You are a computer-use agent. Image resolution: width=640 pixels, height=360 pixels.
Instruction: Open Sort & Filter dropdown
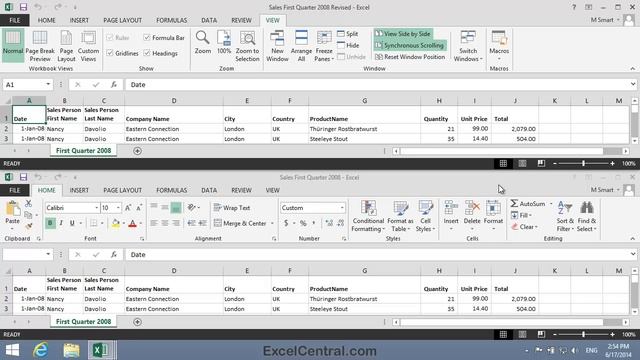pyautogui.click(x=565, y=216)
